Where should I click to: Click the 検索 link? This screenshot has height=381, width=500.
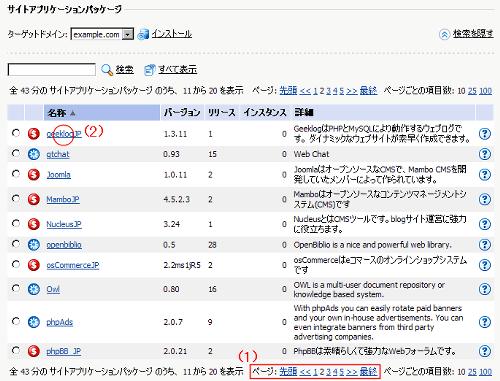125,69
